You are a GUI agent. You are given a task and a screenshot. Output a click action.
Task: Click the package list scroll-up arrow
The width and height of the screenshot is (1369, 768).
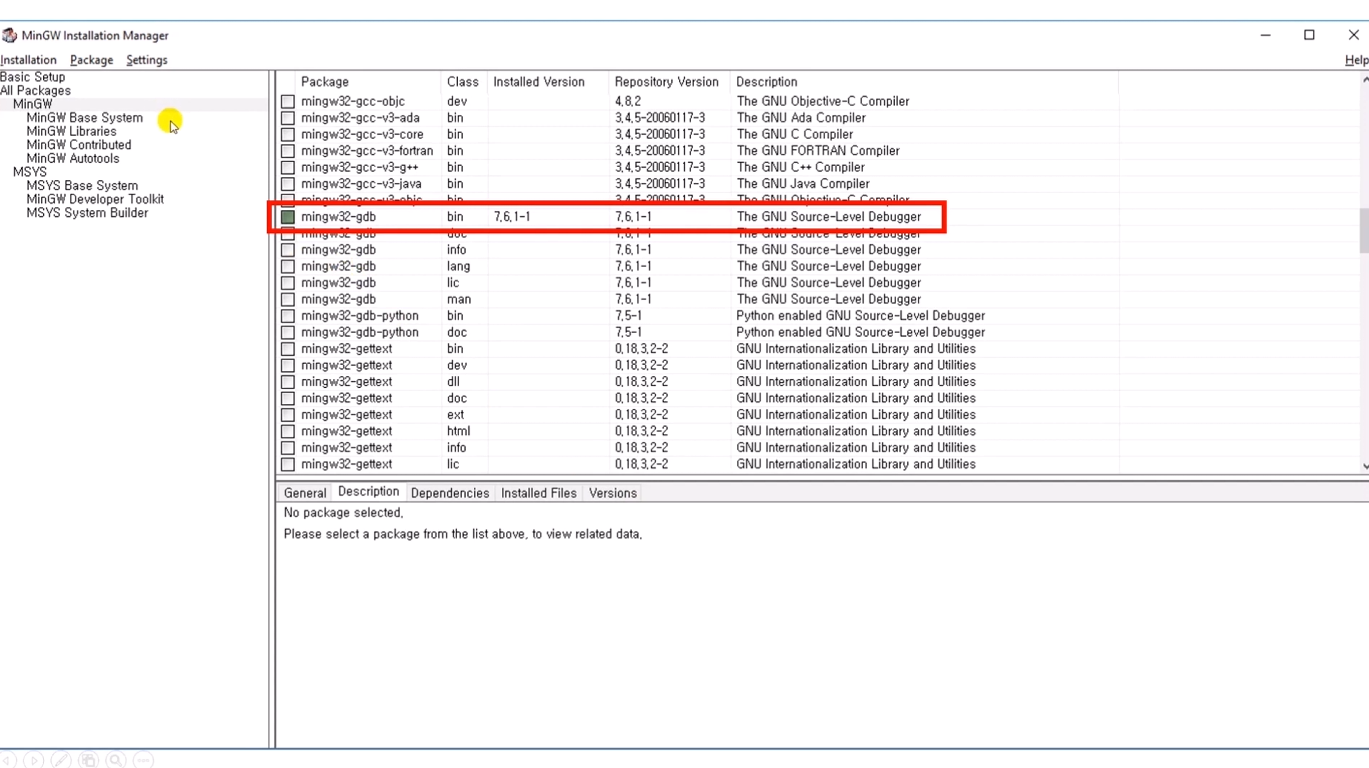[x=1364, y=79]
